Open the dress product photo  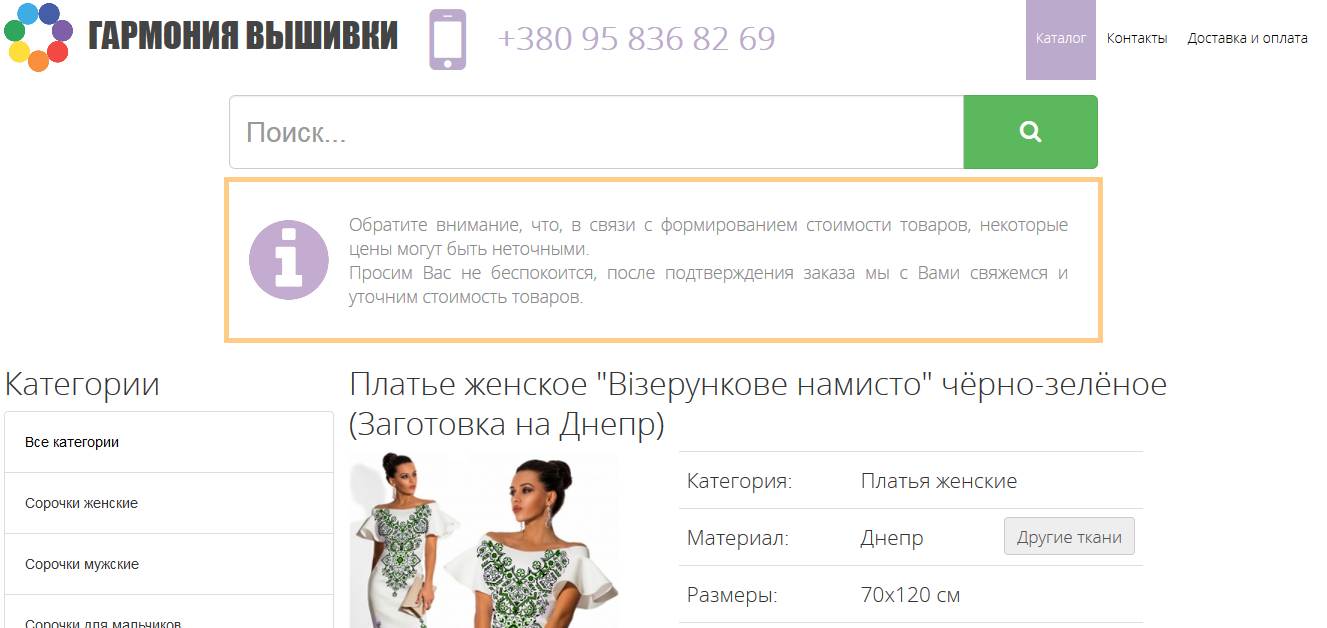[x=484, y=540]
